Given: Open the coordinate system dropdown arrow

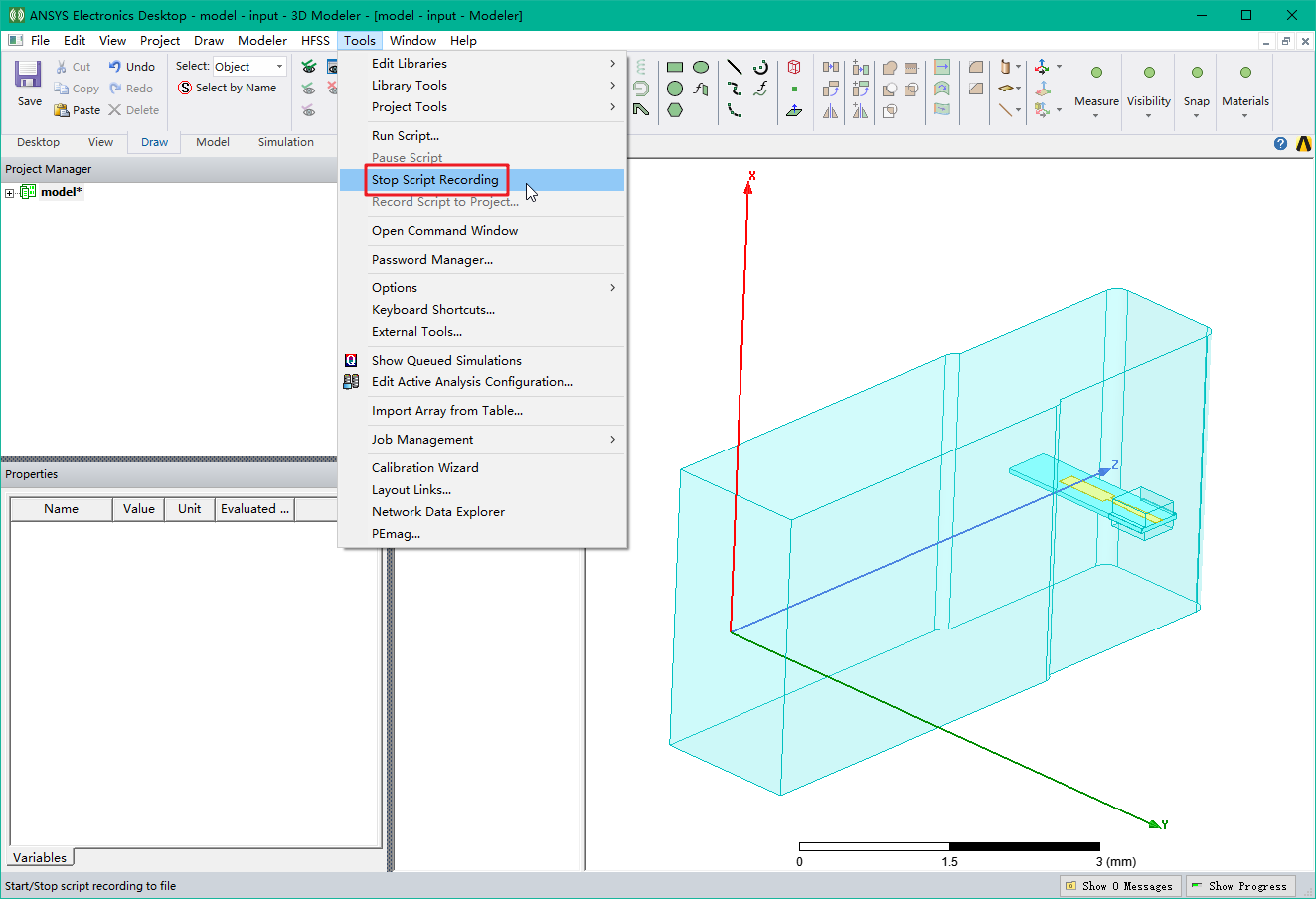Looking at the screenshot, I should click(x=1059, y=67).
